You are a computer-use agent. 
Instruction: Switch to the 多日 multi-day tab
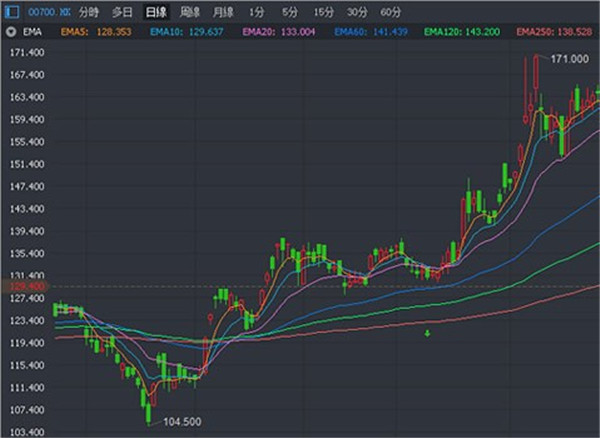122,12
